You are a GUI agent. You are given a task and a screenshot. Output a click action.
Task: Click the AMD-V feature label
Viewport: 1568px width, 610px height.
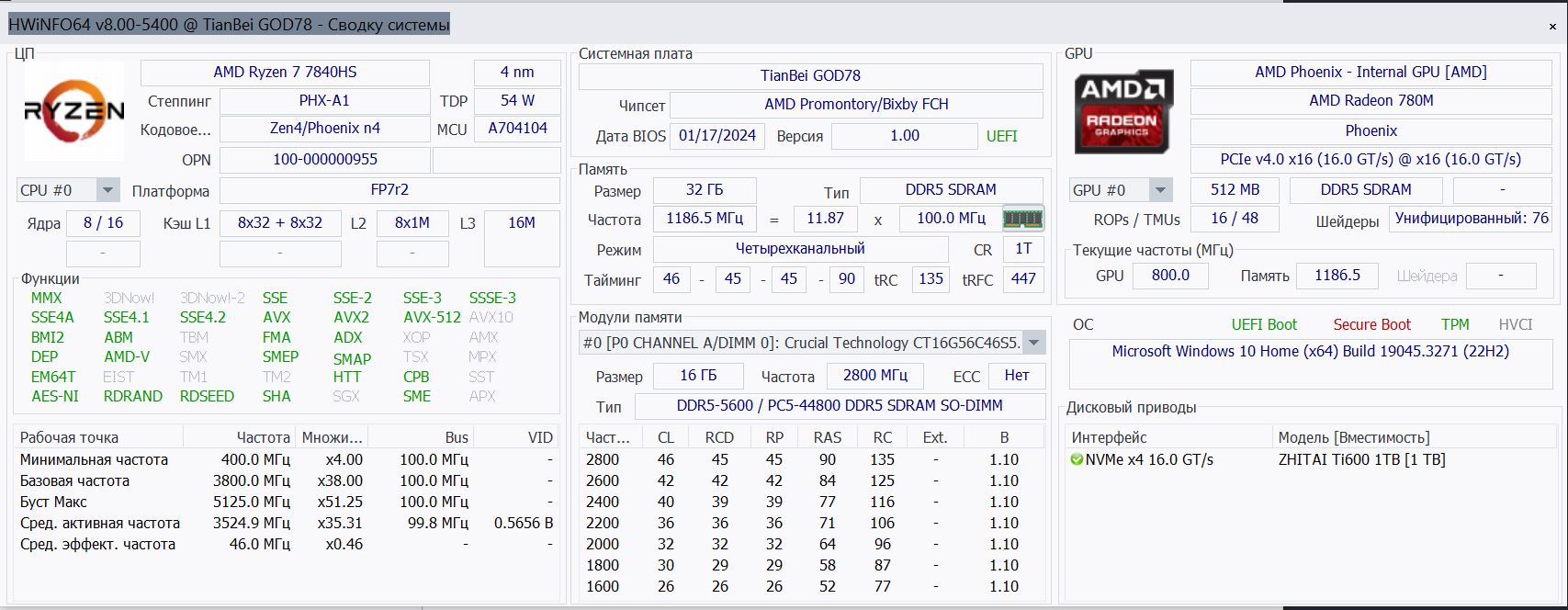pos(127,357)
